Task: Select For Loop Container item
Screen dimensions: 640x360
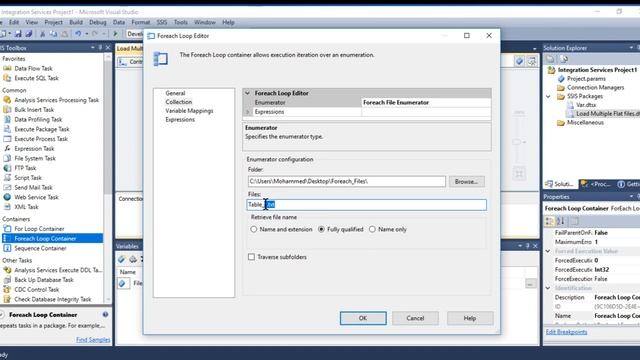Action: 39,229
